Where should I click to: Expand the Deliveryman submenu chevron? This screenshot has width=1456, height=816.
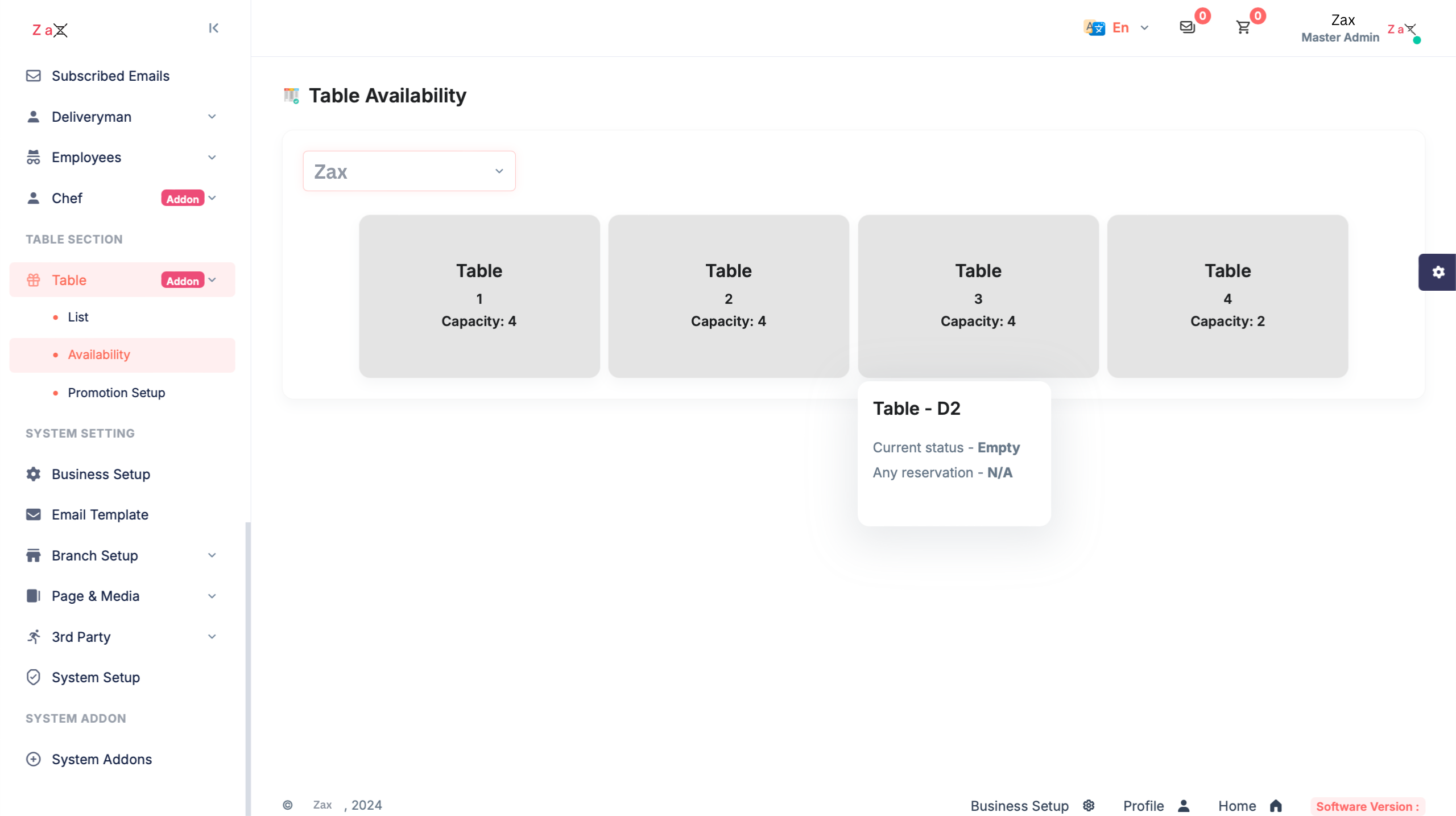[212, 117]
